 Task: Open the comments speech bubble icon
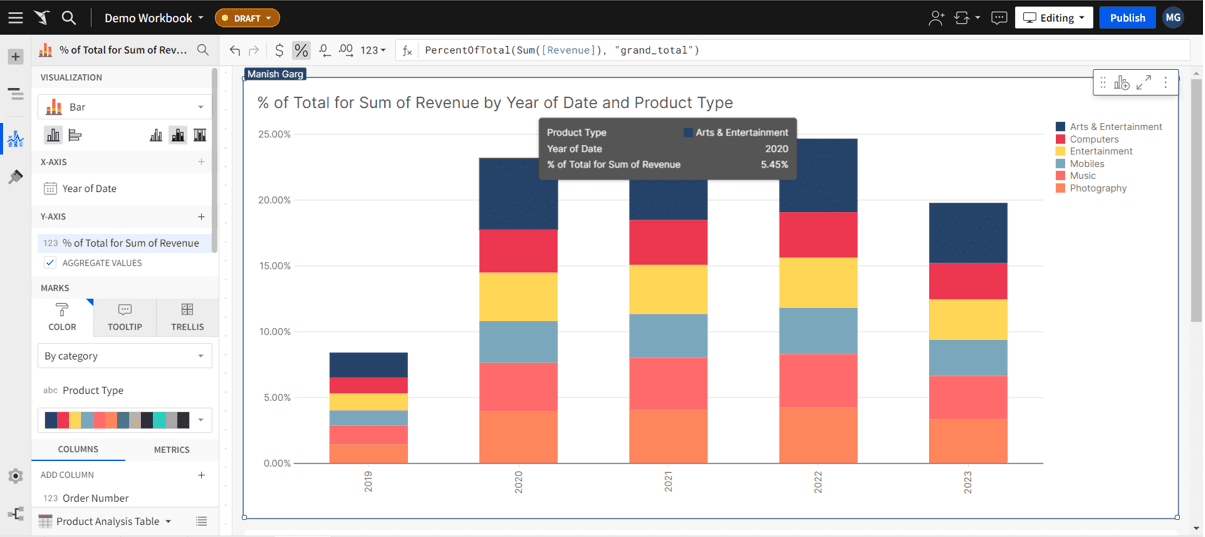click(998, 18)
